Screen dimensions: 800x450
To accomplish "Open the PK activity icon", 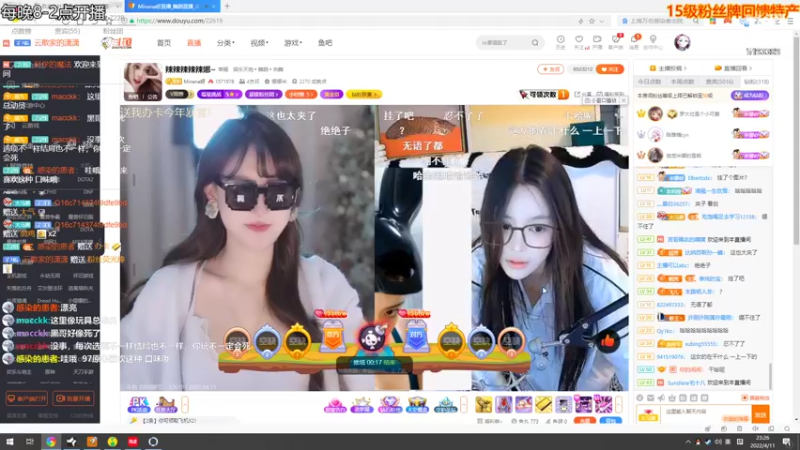I will (x=139, y=405).
